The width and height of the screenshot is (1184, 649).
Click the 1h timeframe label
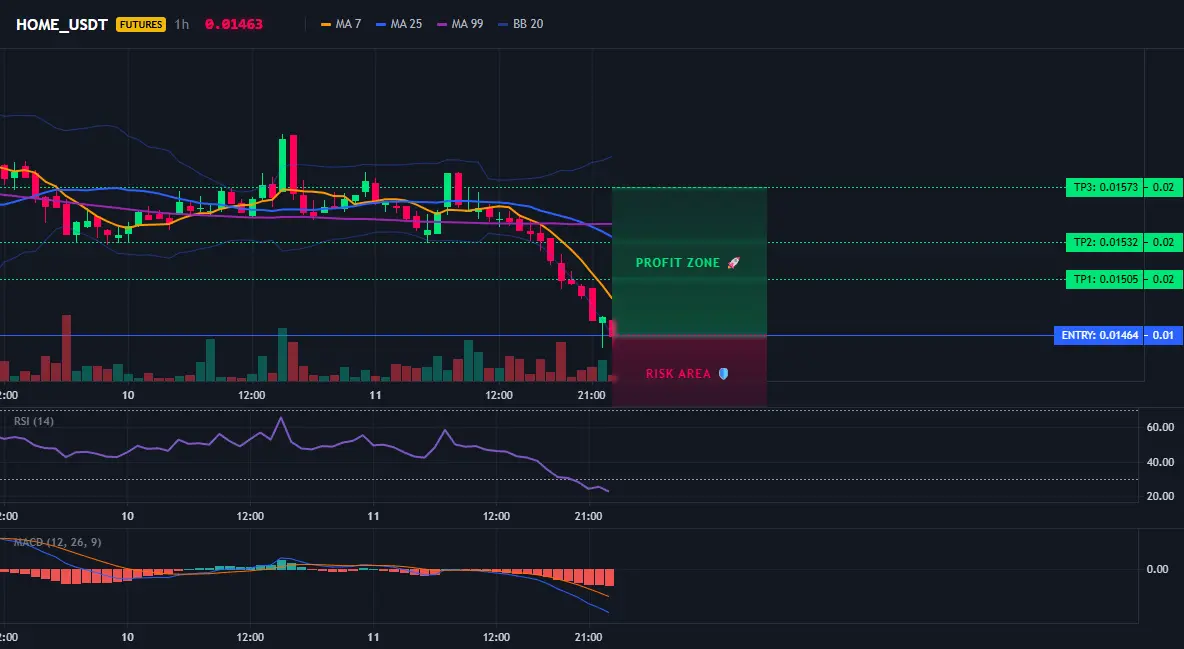(181, 24)
